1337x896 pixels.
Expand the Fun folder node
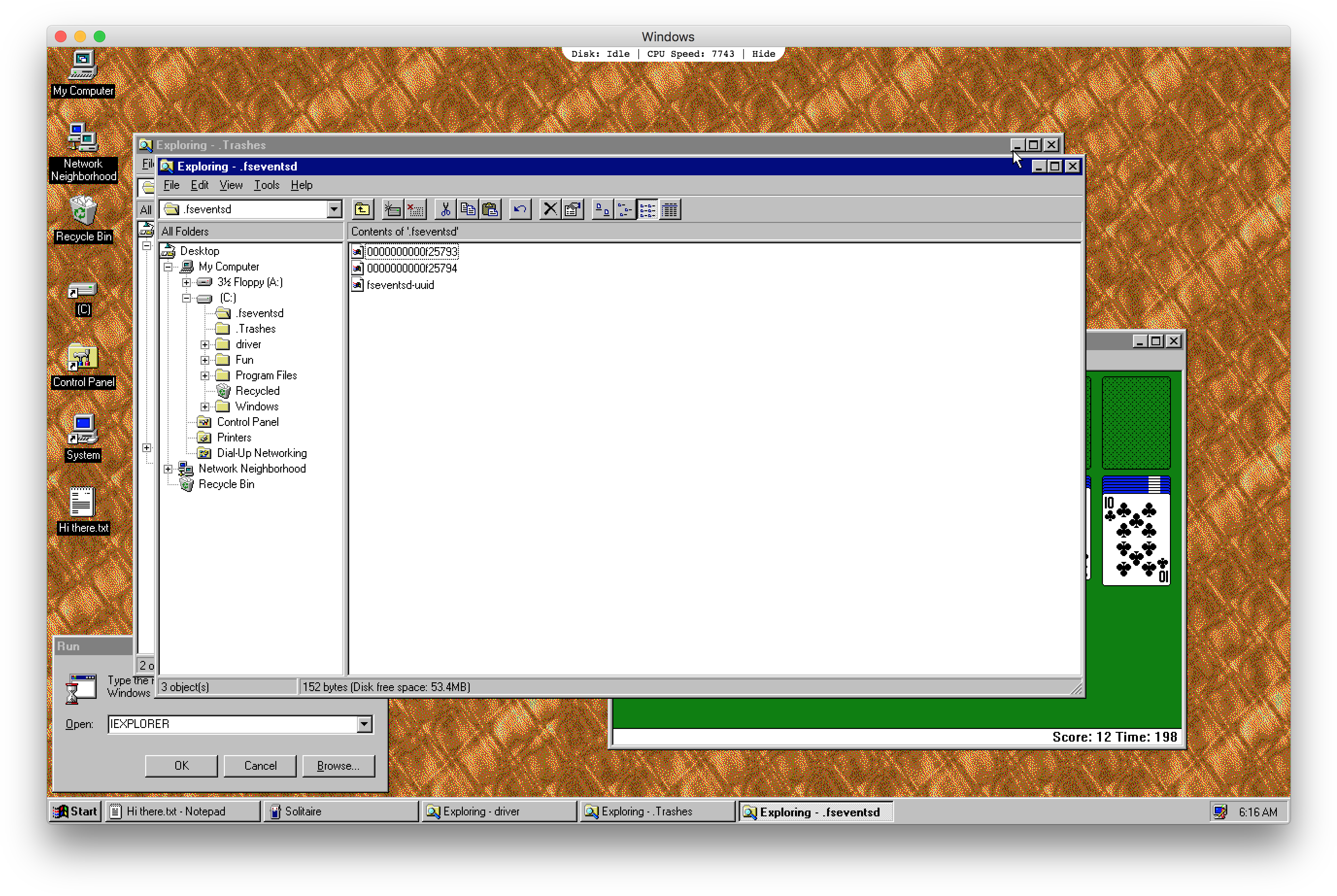[204, 360]
